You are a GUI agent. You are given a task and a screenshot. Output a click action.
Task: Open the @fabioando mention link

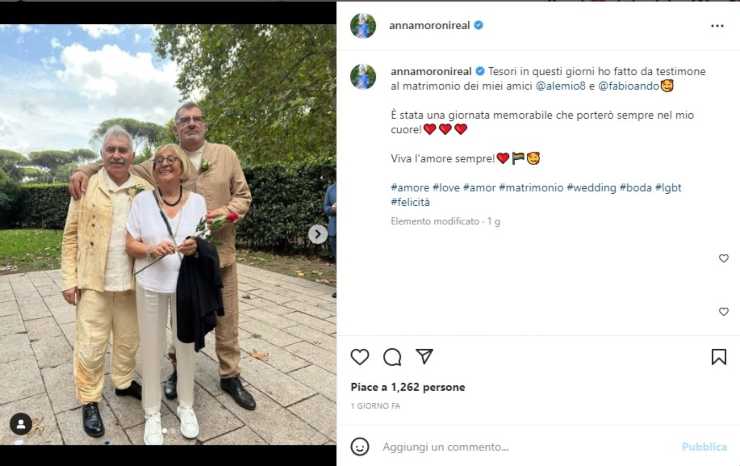click(629, 86)
